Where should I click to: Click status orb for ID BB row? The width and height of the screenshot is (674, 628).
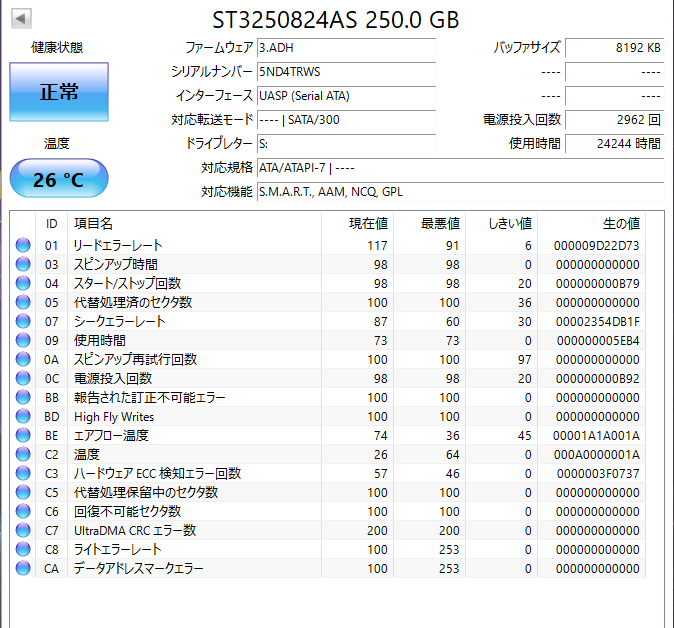click(x=23, y=397)
